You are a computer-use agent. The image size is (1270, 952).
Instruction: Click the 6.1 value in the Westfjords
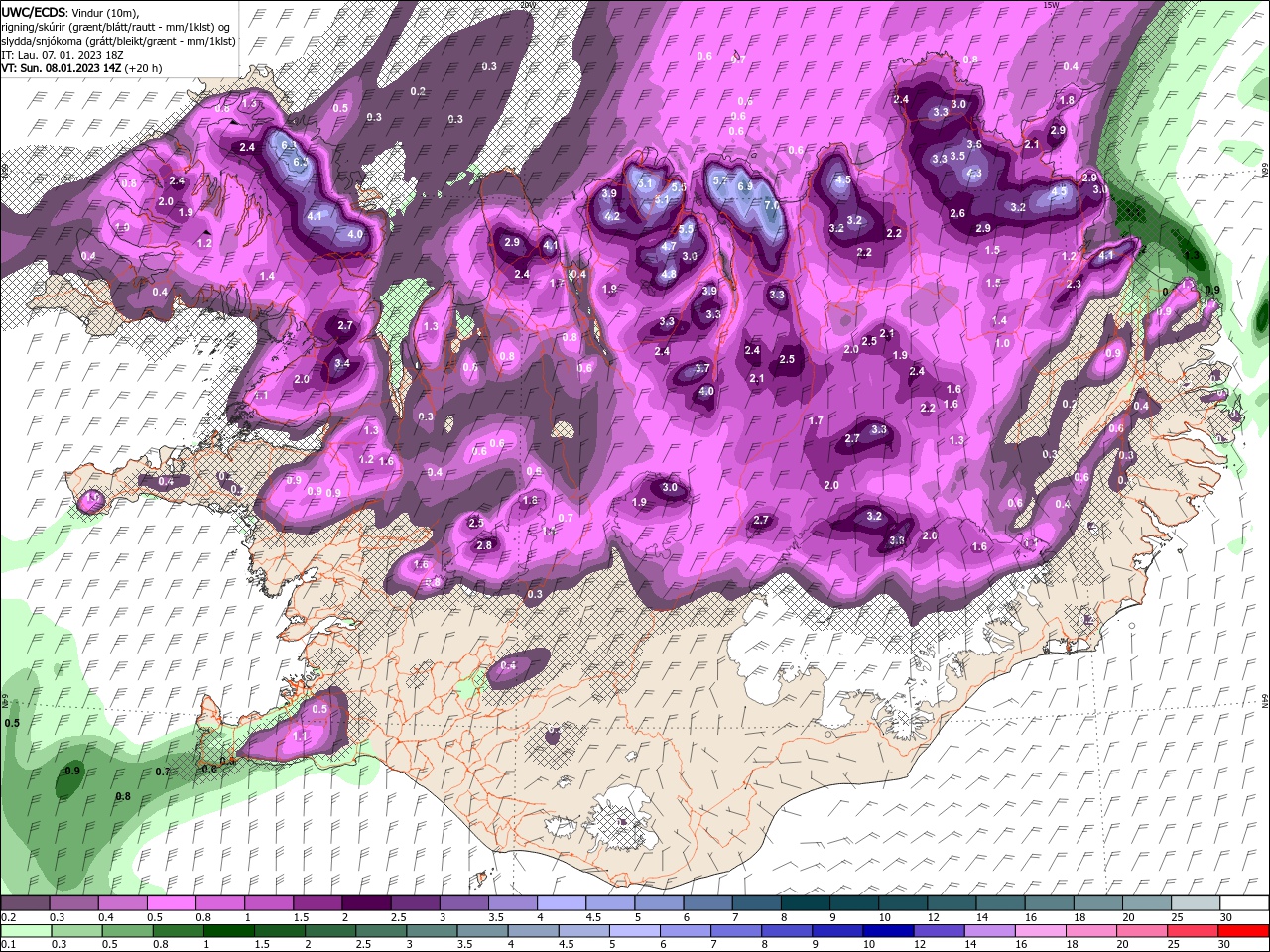click(x=290, y=145)
